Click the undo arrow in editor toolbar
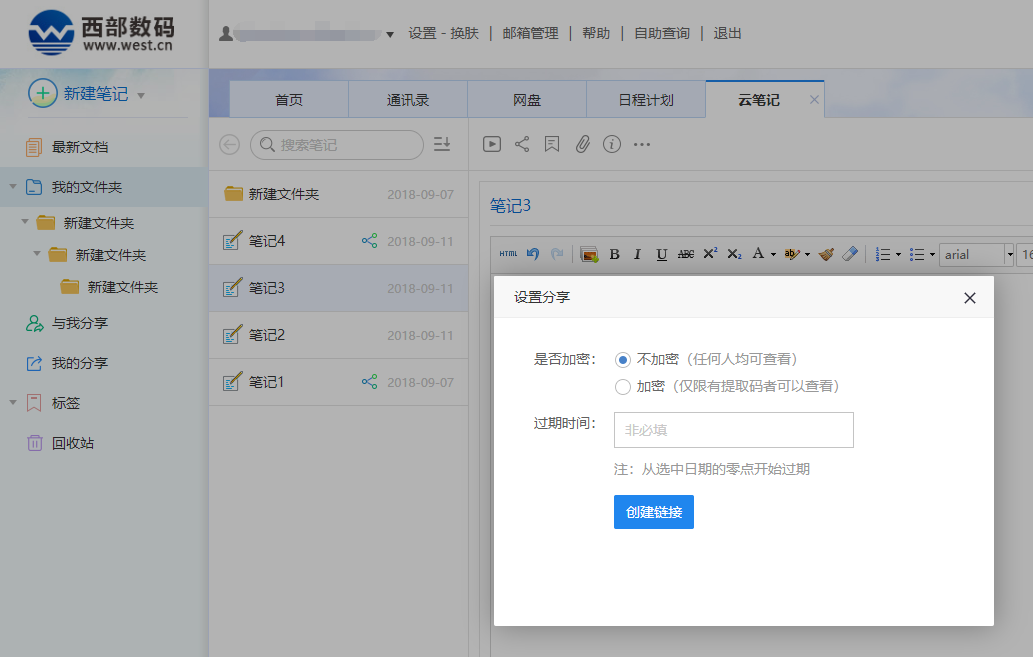 click(533, 254)
